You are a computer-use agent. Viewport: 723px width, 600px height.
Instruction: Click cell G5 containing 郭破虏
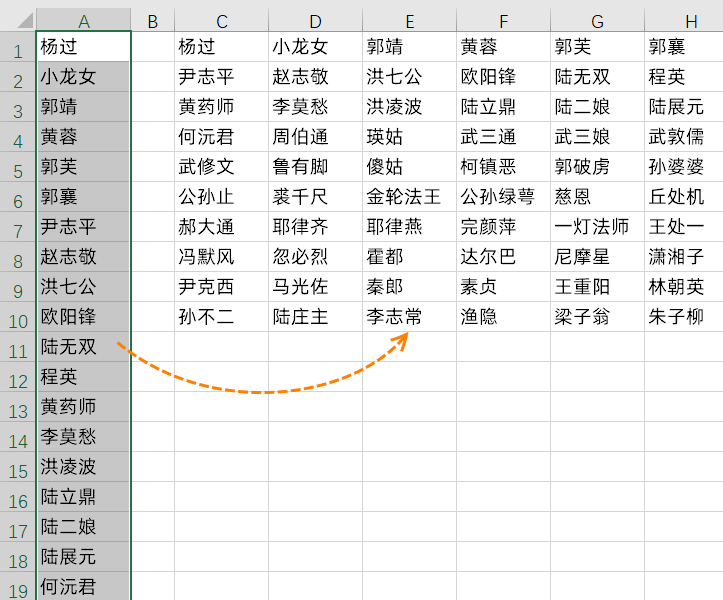coord(598,166)
